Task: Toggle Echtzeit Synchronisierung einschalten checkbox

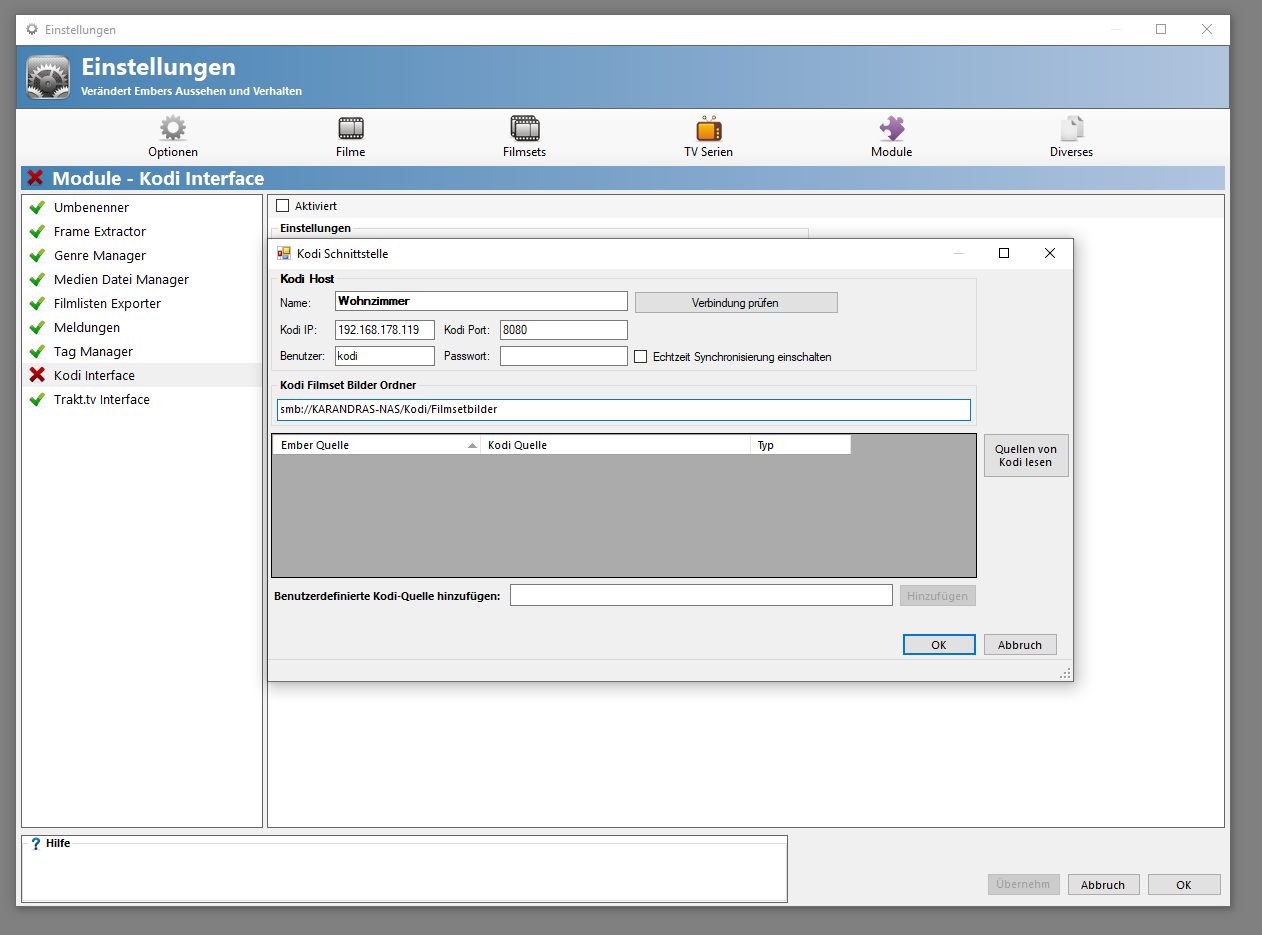Action: click(x=641, y=356)
